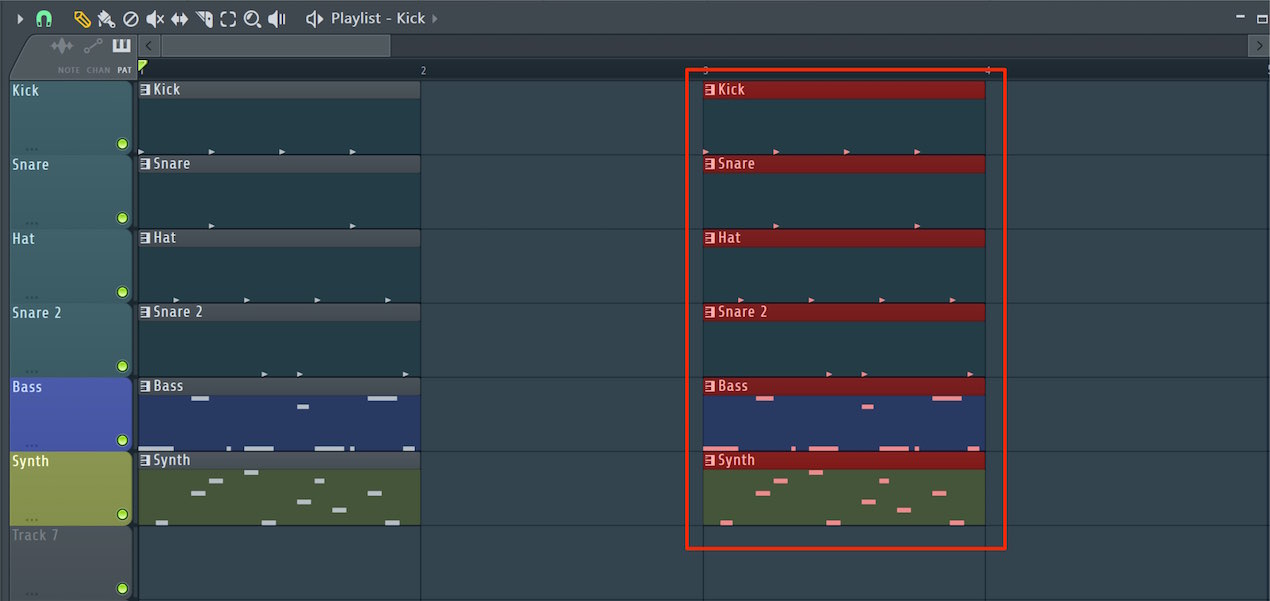Click the gray Bass clip note area
Screen dimensions: 1270x601
click(279, 423)
